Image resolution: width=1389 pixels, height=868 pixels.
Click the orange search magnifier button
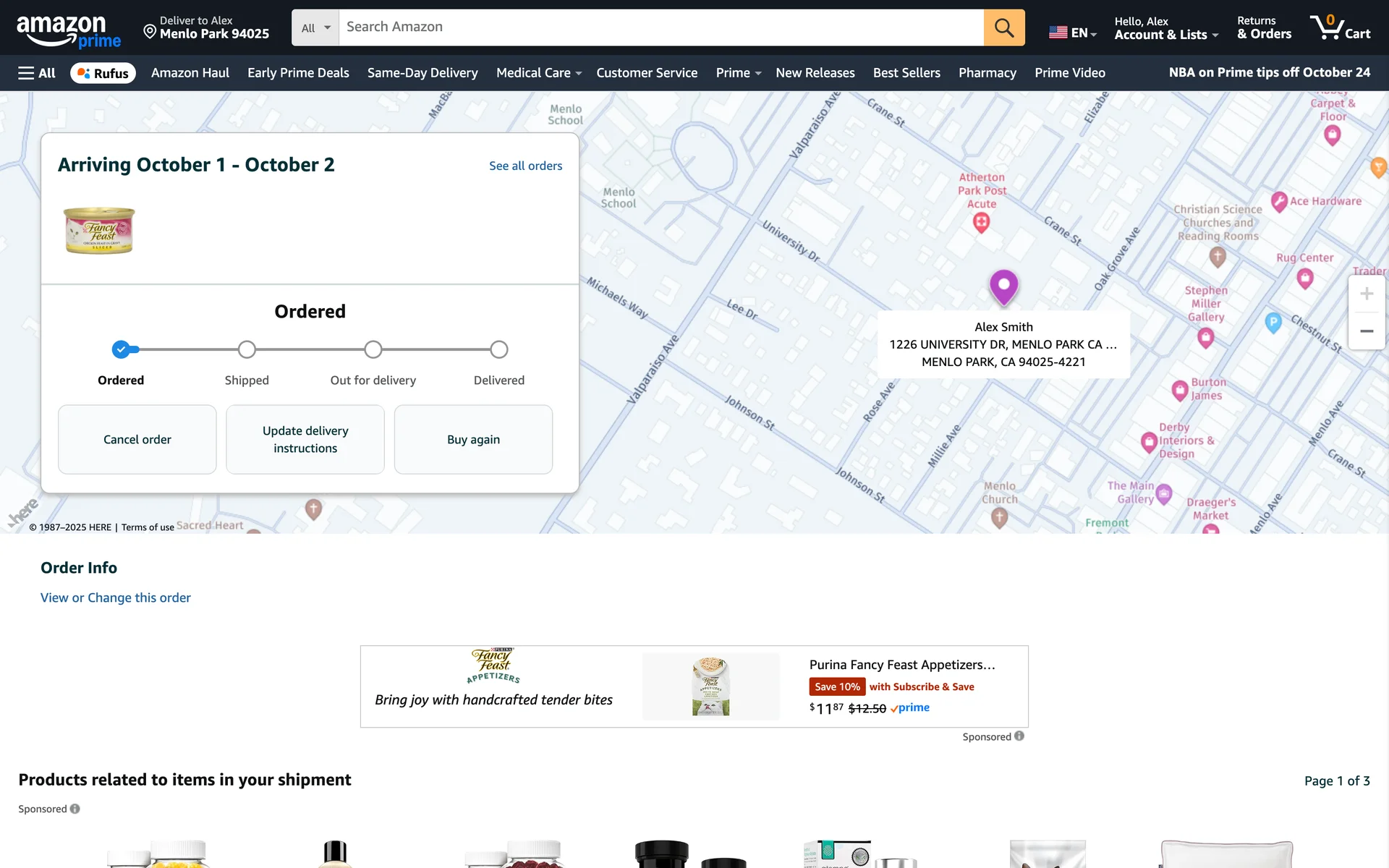tap(1003, 27)
